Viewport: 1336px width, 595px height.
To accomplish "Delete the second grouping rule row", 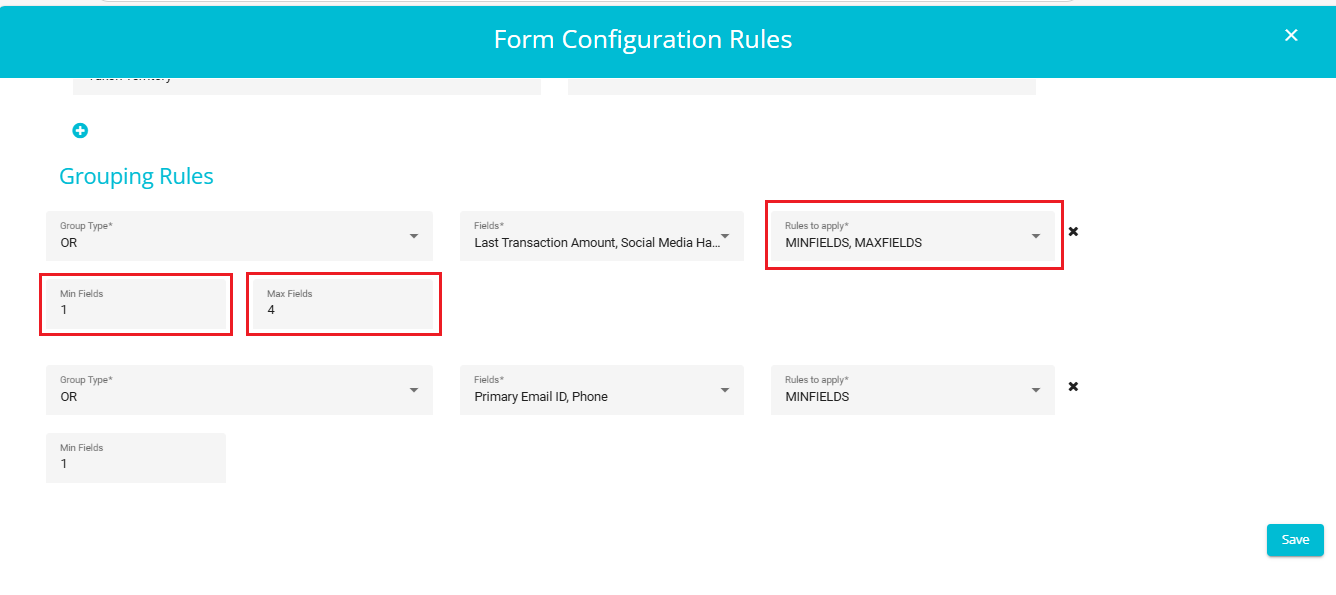I will pyautogui.click(x=1073, y=386).
